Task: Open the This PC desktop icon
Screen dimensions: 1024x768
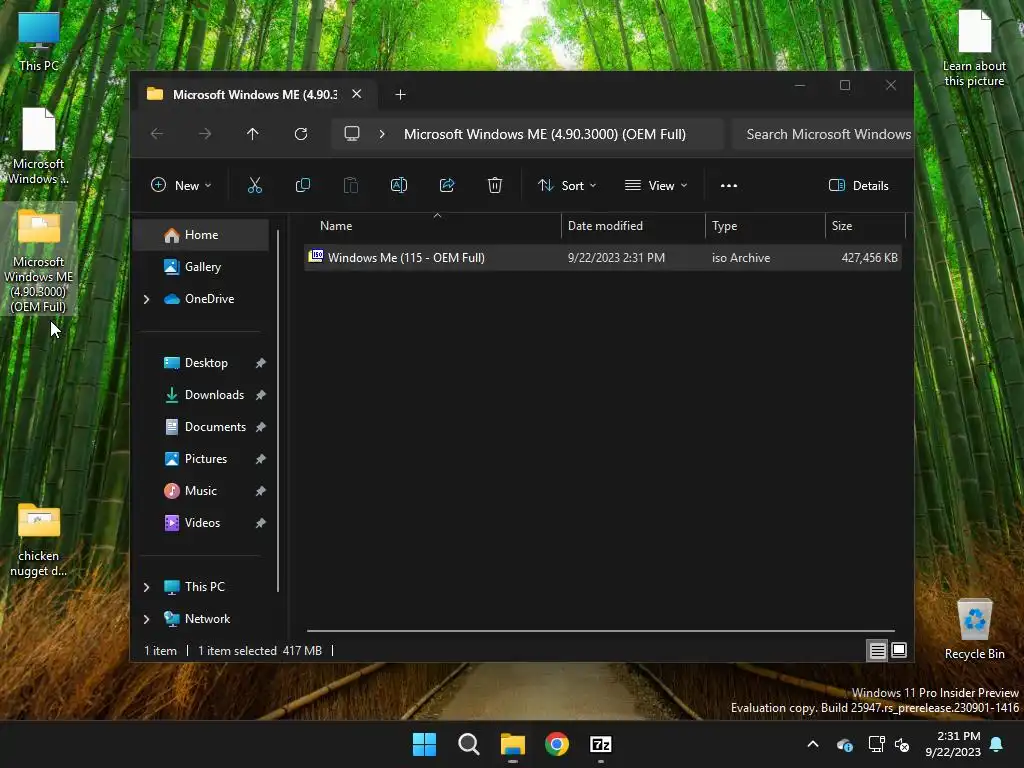Action: click(39, 41)
